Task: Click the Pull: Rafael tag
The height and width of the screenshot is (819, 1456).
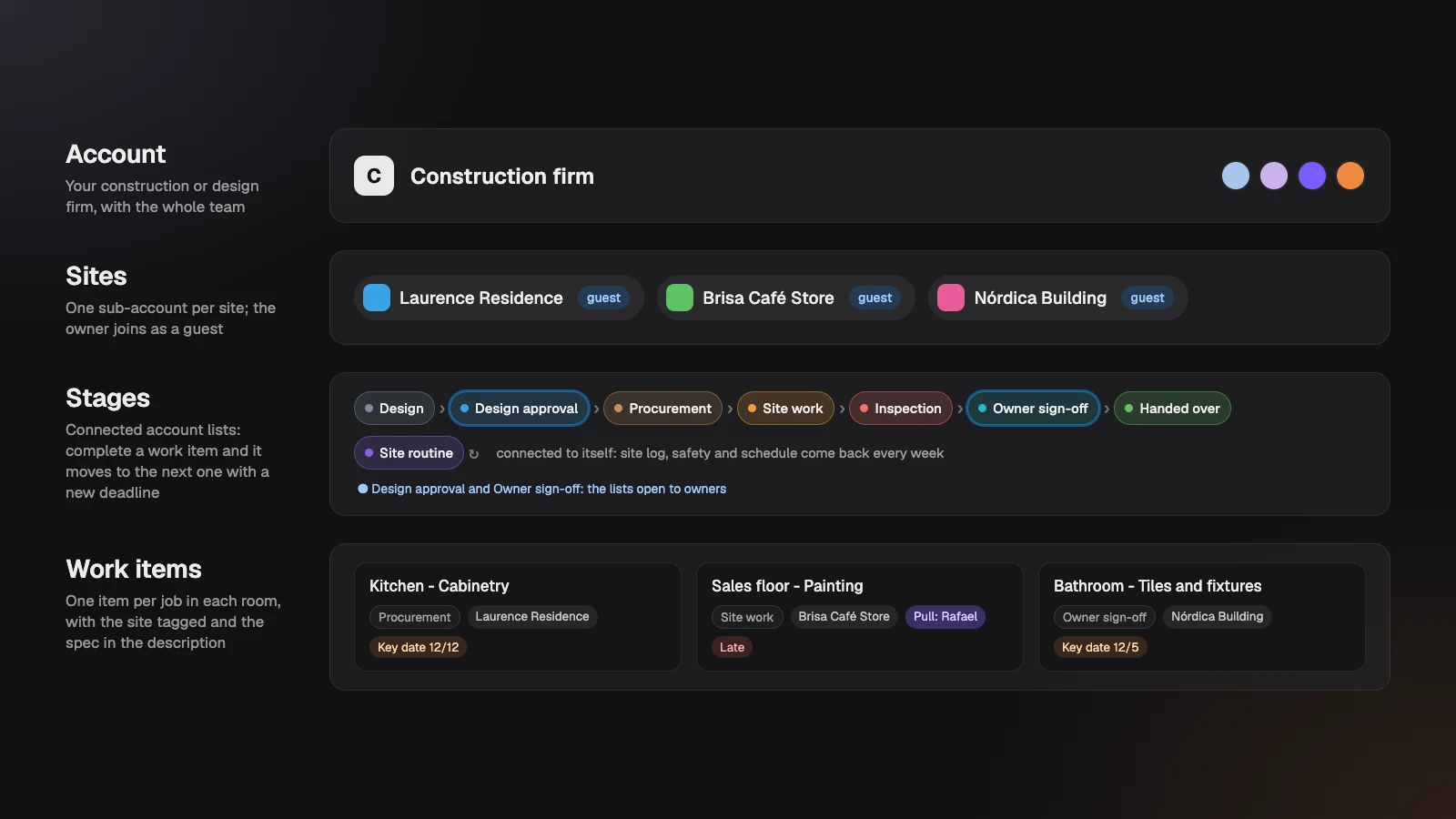Action: coord(945,617)
